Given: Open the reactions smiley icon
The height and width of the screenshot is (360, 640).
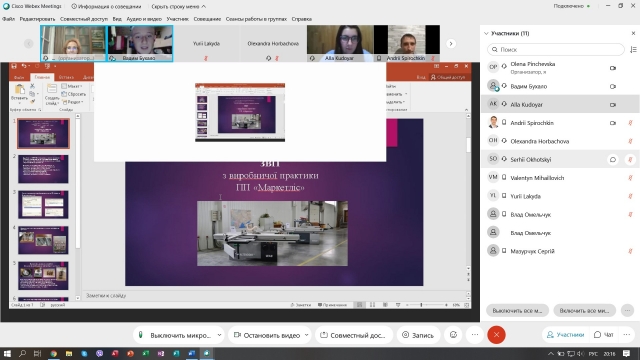Looking at the screenshot, I should 453,335.
